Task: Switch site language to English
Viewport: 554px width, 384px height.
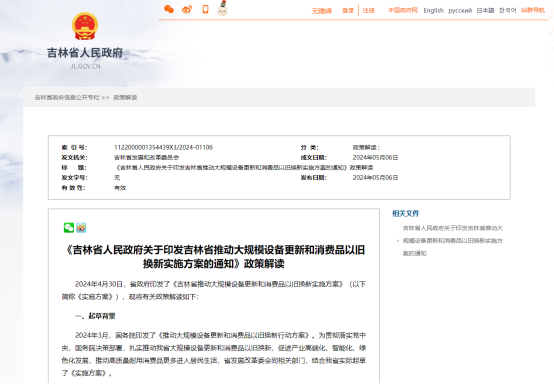Action: point(434,11)
